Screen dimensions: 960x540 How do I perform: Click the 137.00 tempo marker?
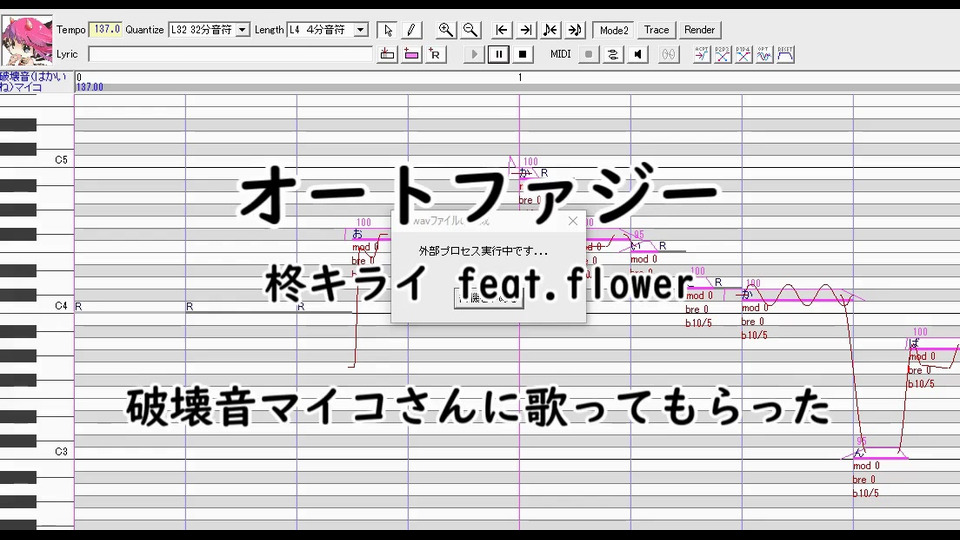(x=90, y=88)
